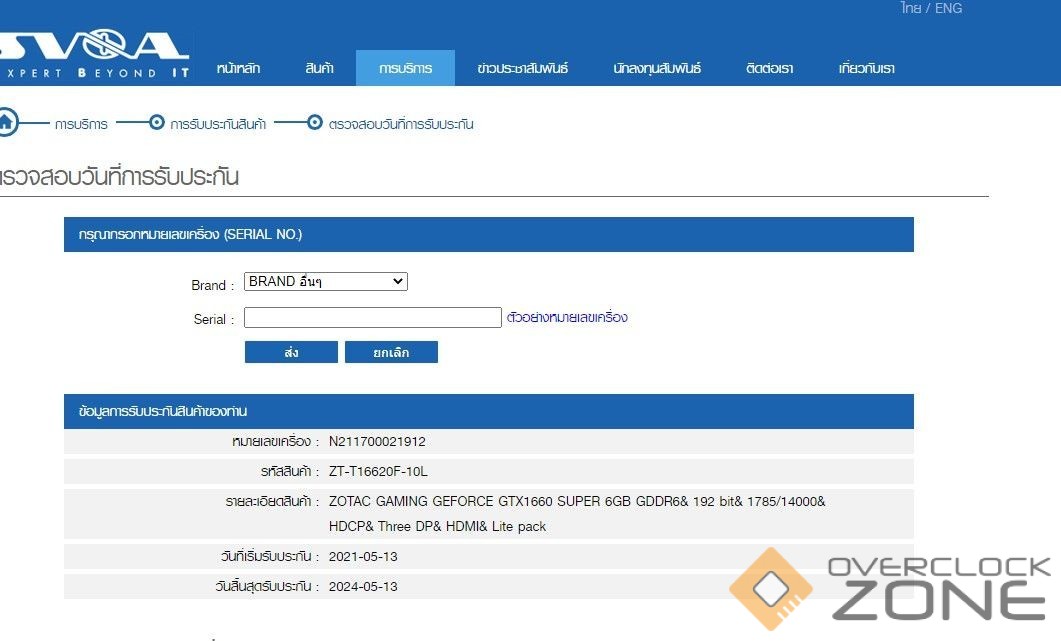Open the ตัวอย่างหมายเลขเครื่อง example link
Viewport: 1061px width, 641px height.
tap(567, 318)
